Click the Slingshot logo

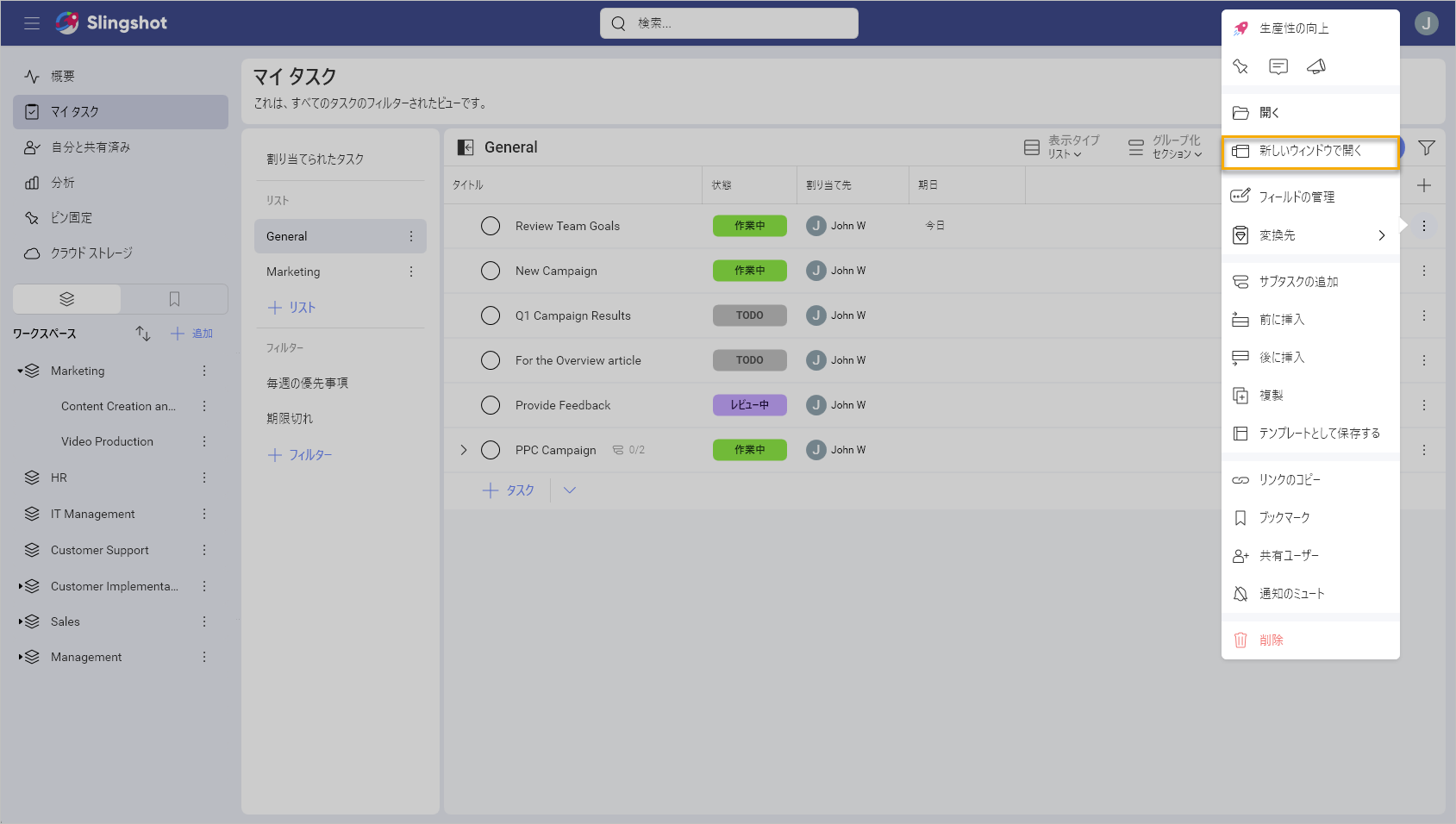(x=111, y=23)
